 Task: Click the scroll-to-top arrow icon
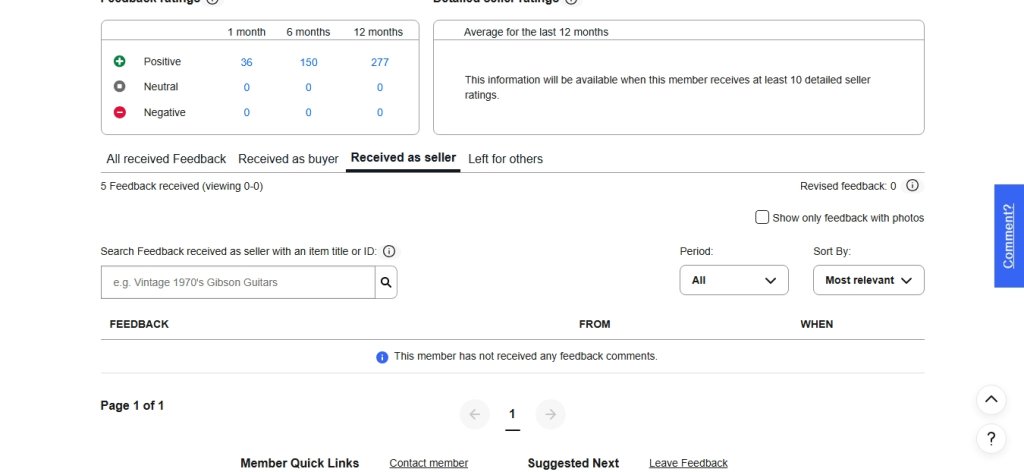990,400
